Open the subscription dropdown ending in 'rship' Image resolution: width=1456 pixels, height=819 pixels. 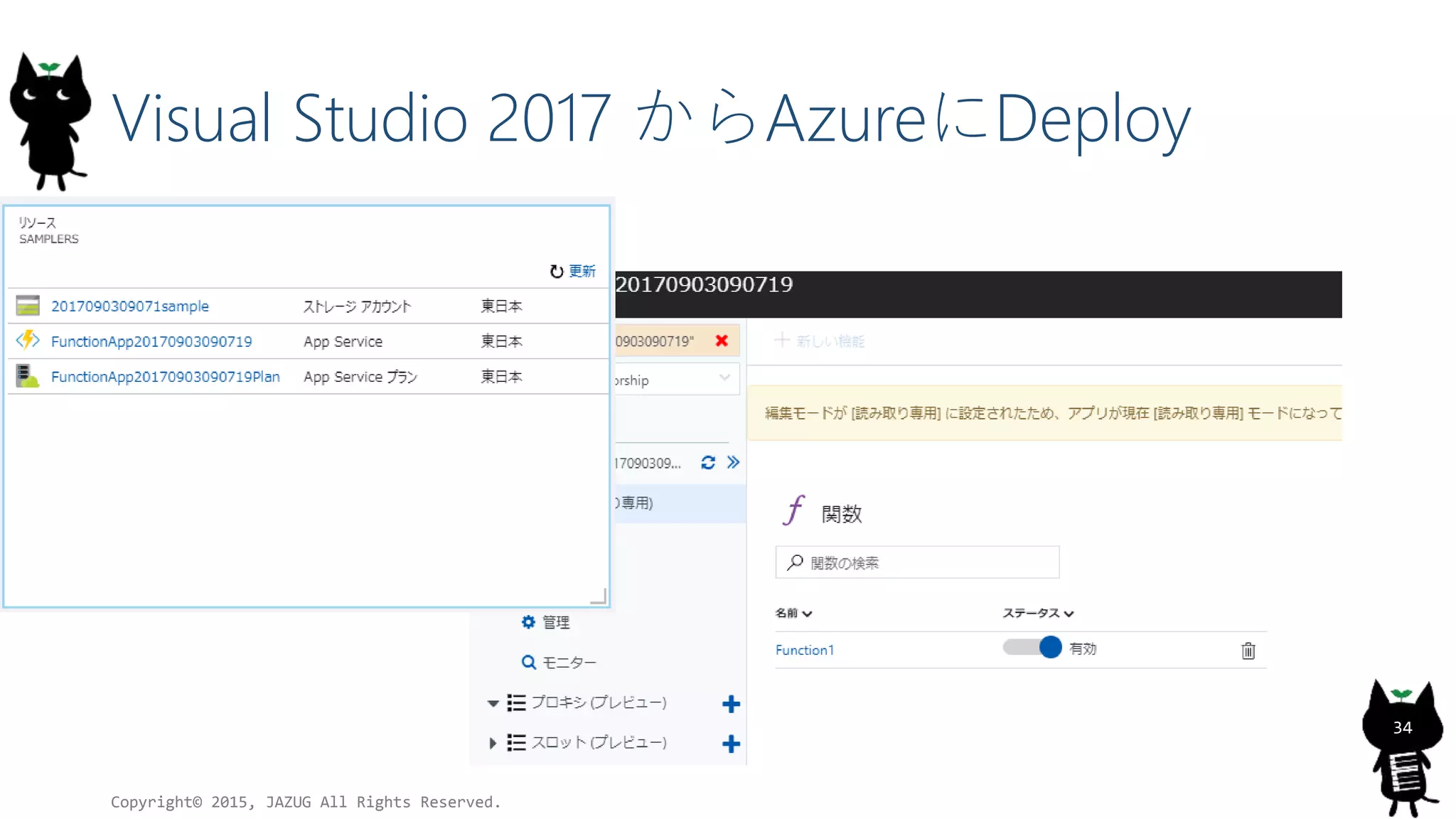677,380
